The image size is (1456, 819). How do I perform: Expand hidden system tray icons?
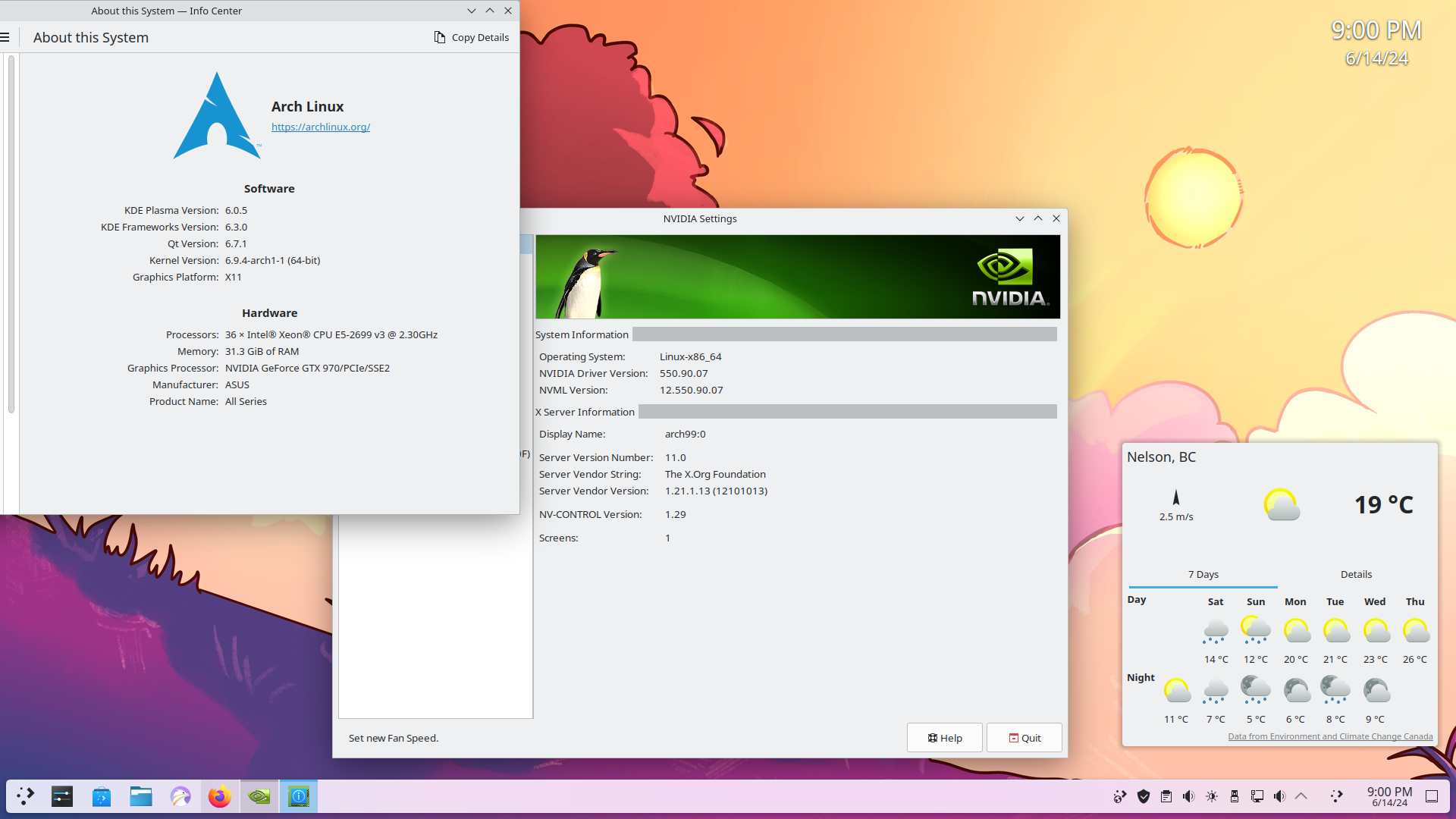point(1301,796)
